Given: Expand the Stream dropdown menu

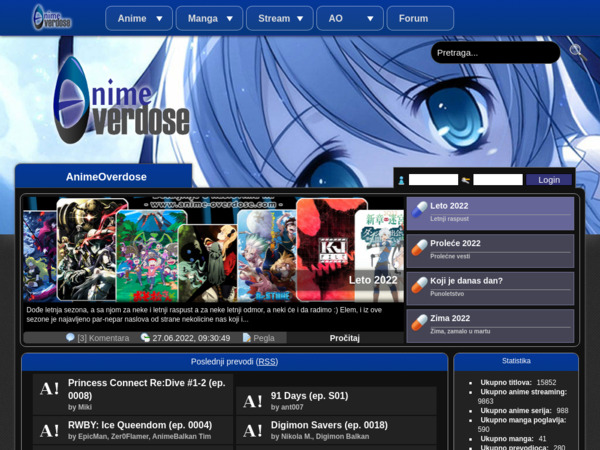Looking at the screenshot, I should tap(280, 18).
